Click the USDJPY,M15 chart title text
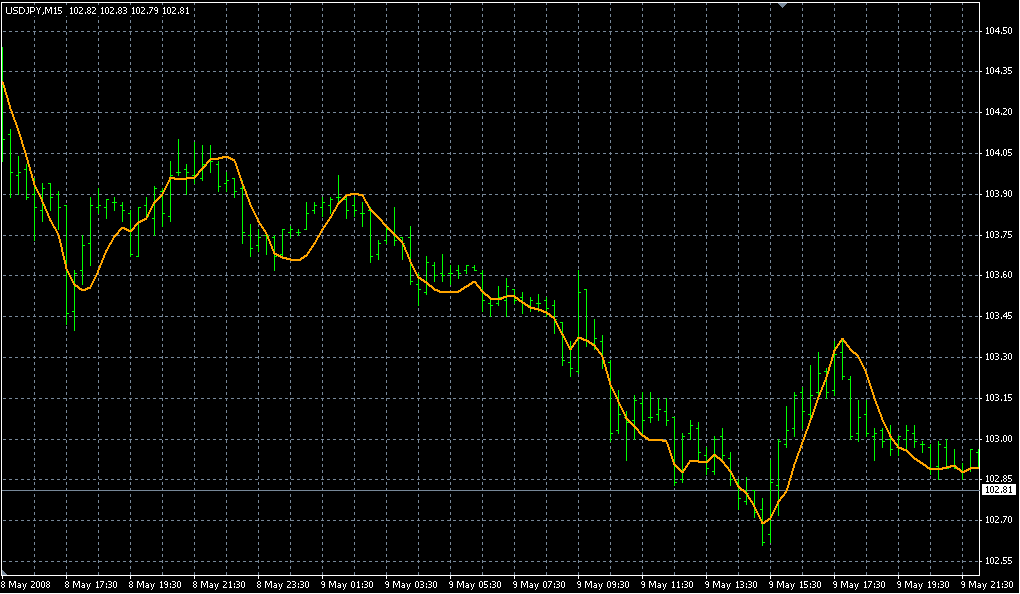 [x=35, y=10]
